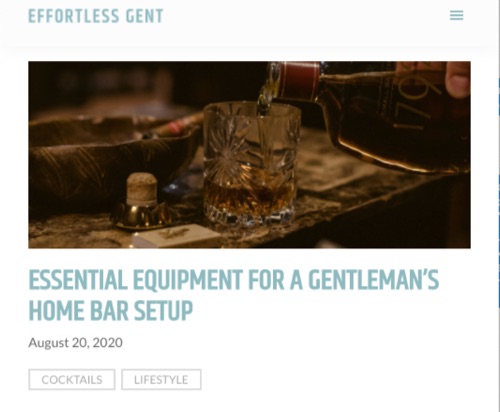Click the blue strip at right edge

coord(499,207)
